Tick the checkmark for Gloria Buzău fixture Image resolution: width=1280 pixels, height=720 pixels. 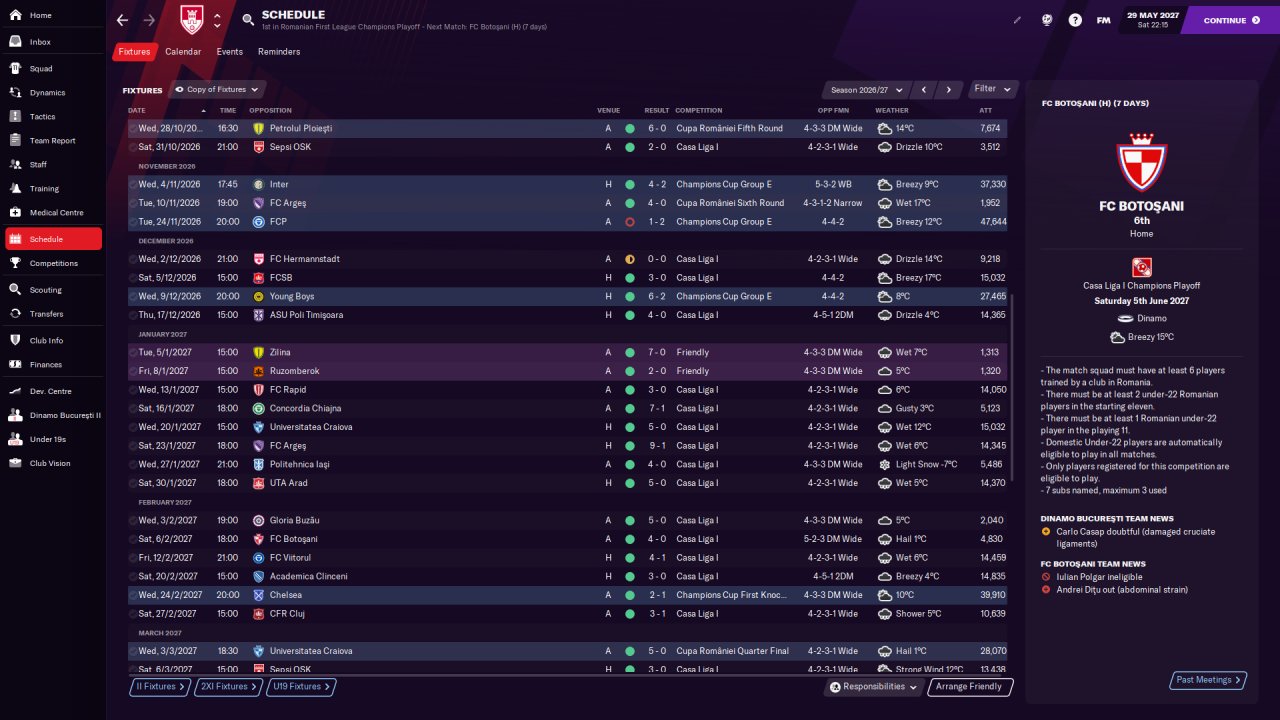coord(133,521)
